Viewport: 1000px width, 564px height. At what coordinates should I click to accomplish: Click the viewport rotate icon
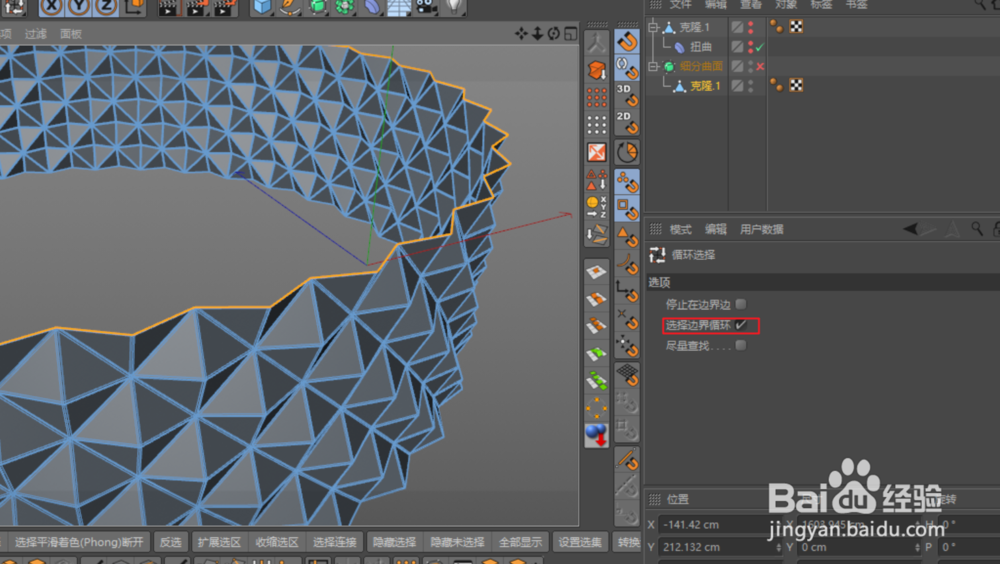click(554, 34)
